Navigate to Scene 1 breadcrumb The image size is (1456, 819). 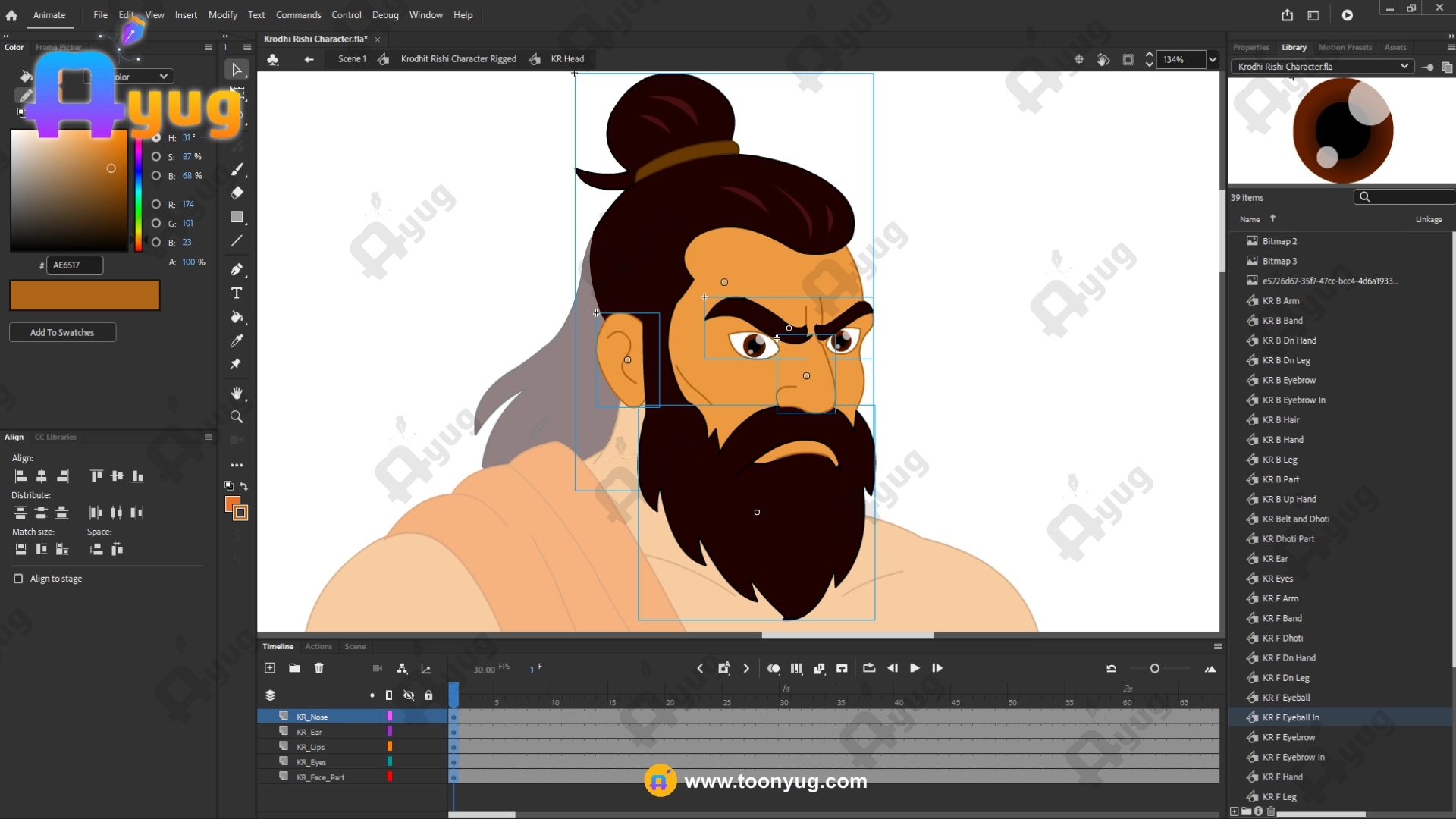[x=352, y=59]
